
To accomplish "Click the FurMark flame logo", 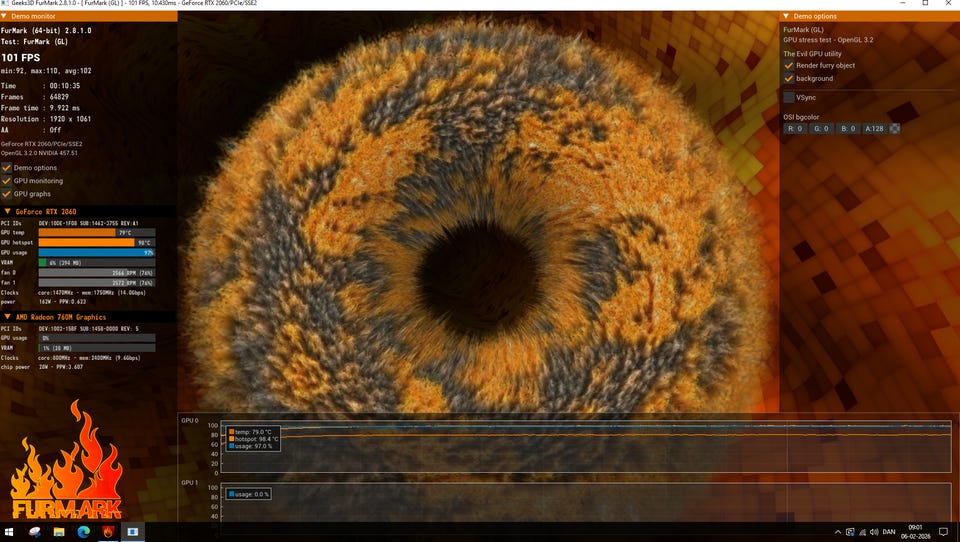I will click(x=66, y=461).
